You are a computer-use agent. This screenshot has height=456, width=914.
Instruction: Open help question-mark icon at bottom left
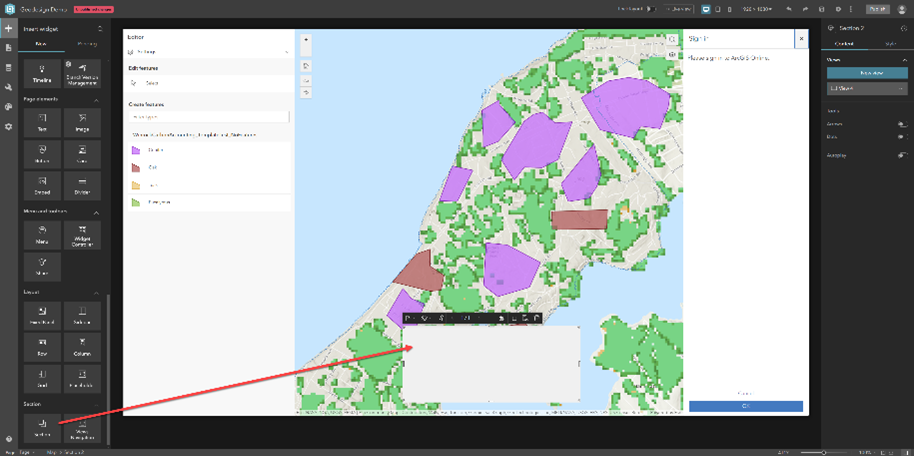pos(8,439)
